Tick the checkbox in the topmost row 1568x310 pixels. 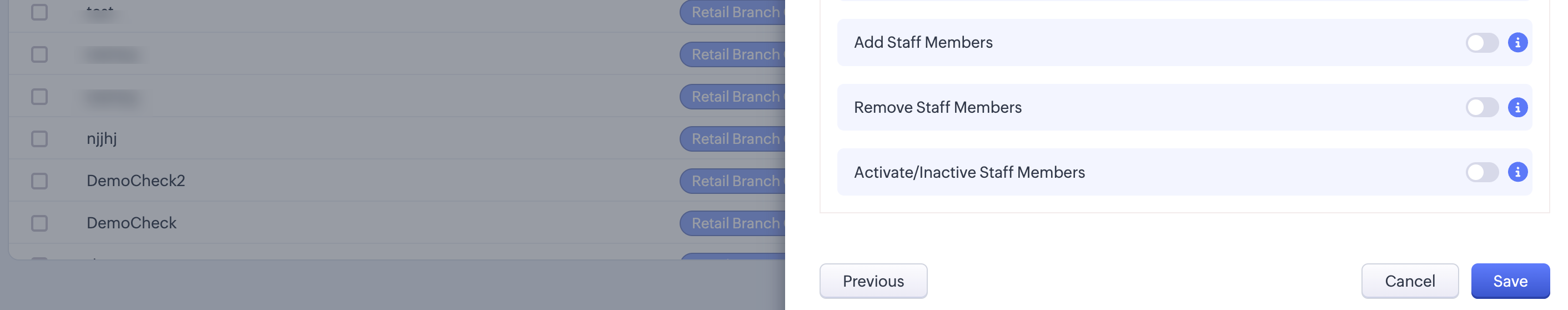(39, 12)
